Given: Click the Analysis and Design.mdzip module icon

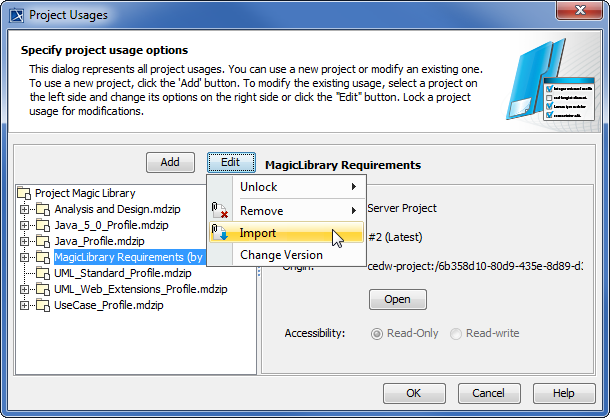Looking at the screenshot, I should (x=43, y=209).
